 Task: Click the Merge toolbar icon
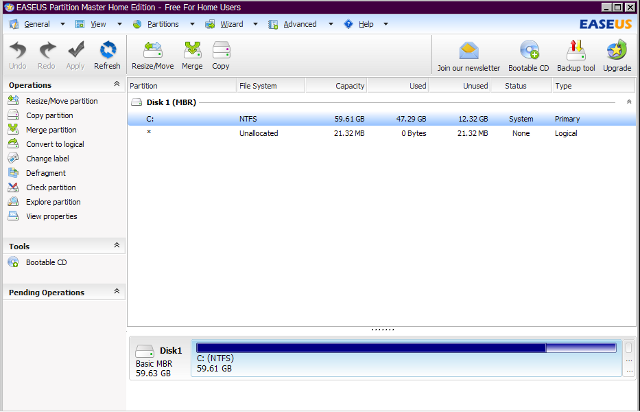point(192,55)
